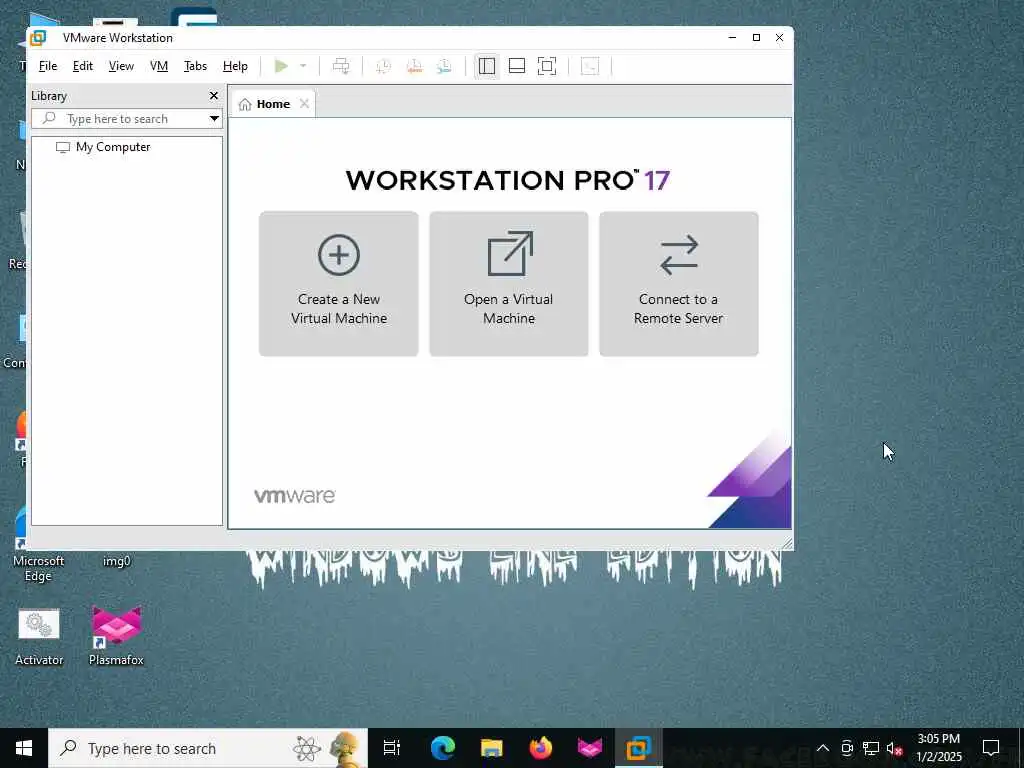Select My Computer in the Library tree
This screenshot has width=1024, height=768.
click(104, 147)
